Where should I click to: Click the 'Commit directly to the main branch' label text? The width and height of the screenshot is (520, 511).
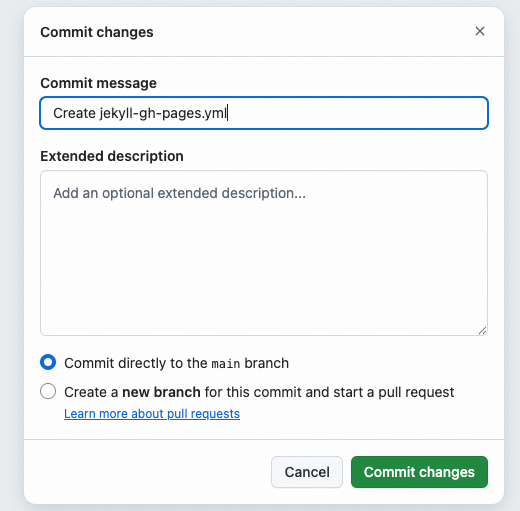[x=176, y=363]
